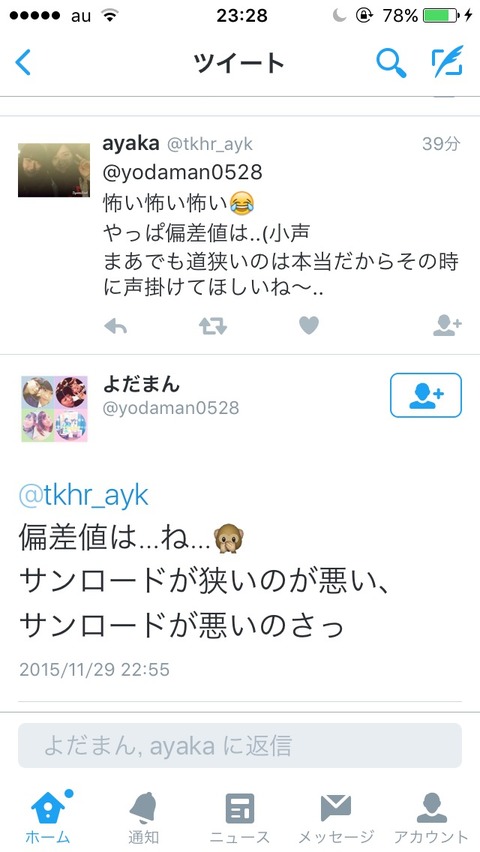Reply to ayaka's tweet with arrow icon
The width and height of the screenshot is (480, 852).
coord(115,326)
